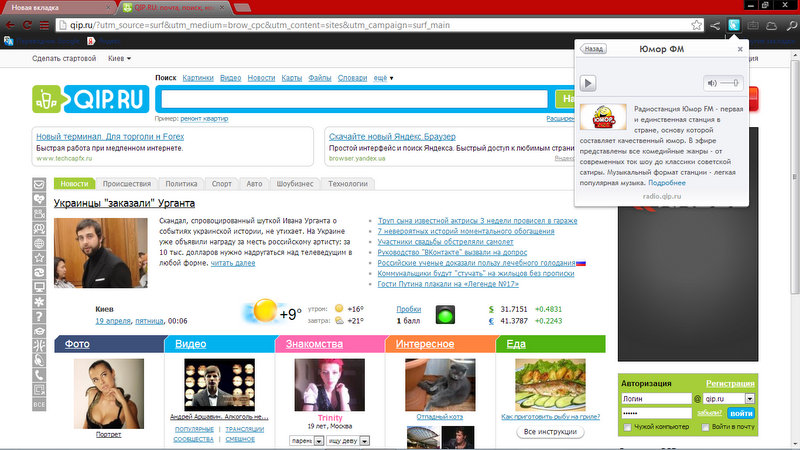Viewport: 800px width, 450px height.
Task: Open the monitor icon in left sidebar
Action: (39, 287)
